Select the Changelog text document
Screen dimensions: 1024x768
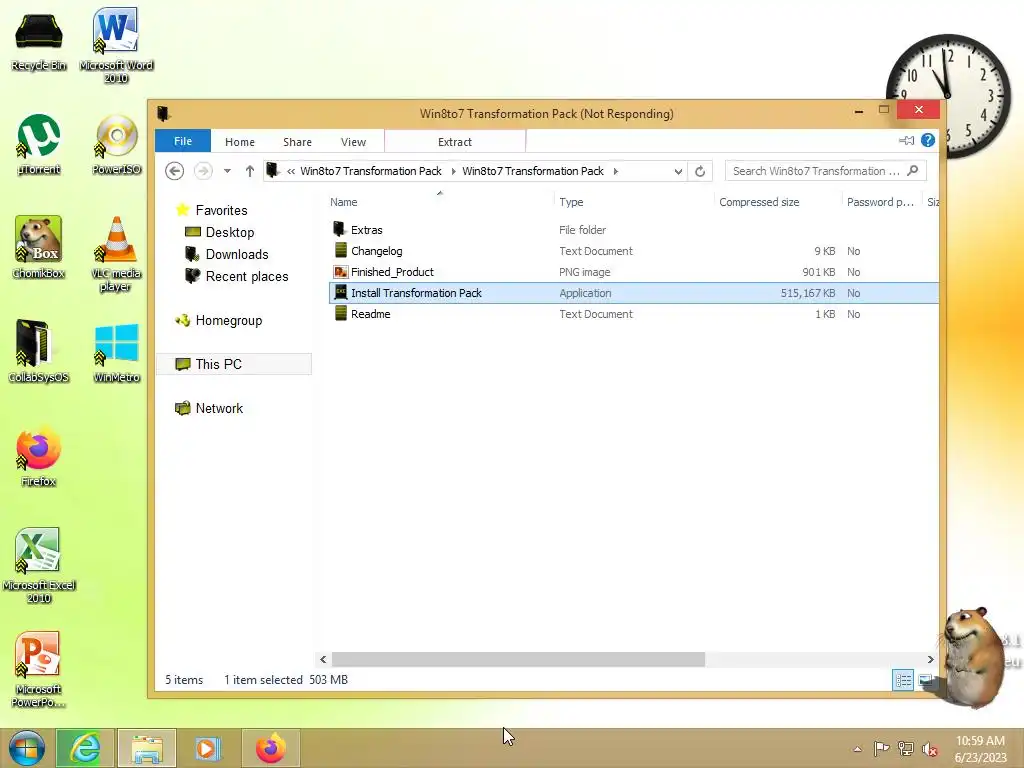[x=633, y=251]
